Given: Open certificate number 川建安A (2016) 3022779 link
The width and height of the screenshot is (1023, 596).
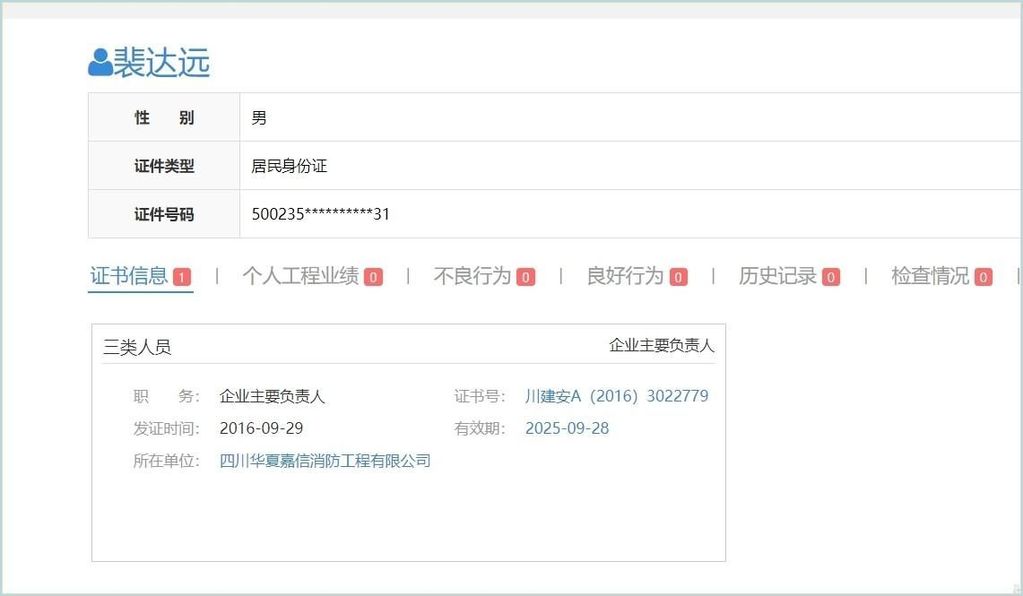Looking at the screenshot, I should (616, 396).
